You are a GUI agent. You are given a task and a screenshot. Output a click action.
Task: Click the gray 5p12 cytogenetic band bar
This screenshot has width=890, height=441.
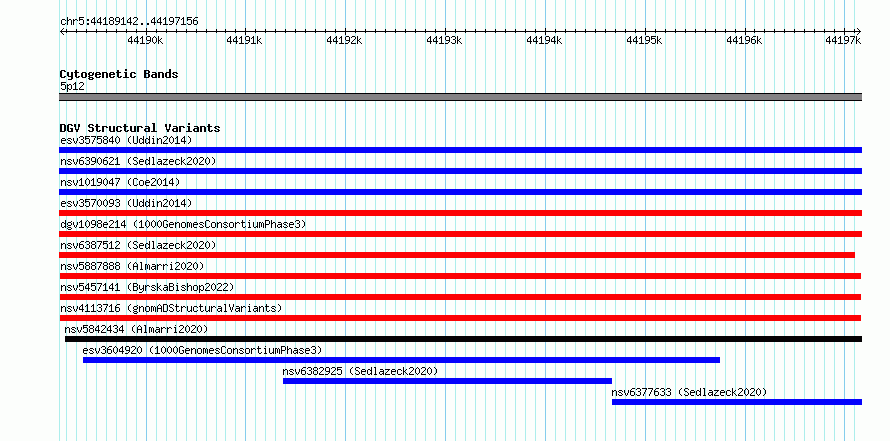[460, 97]
